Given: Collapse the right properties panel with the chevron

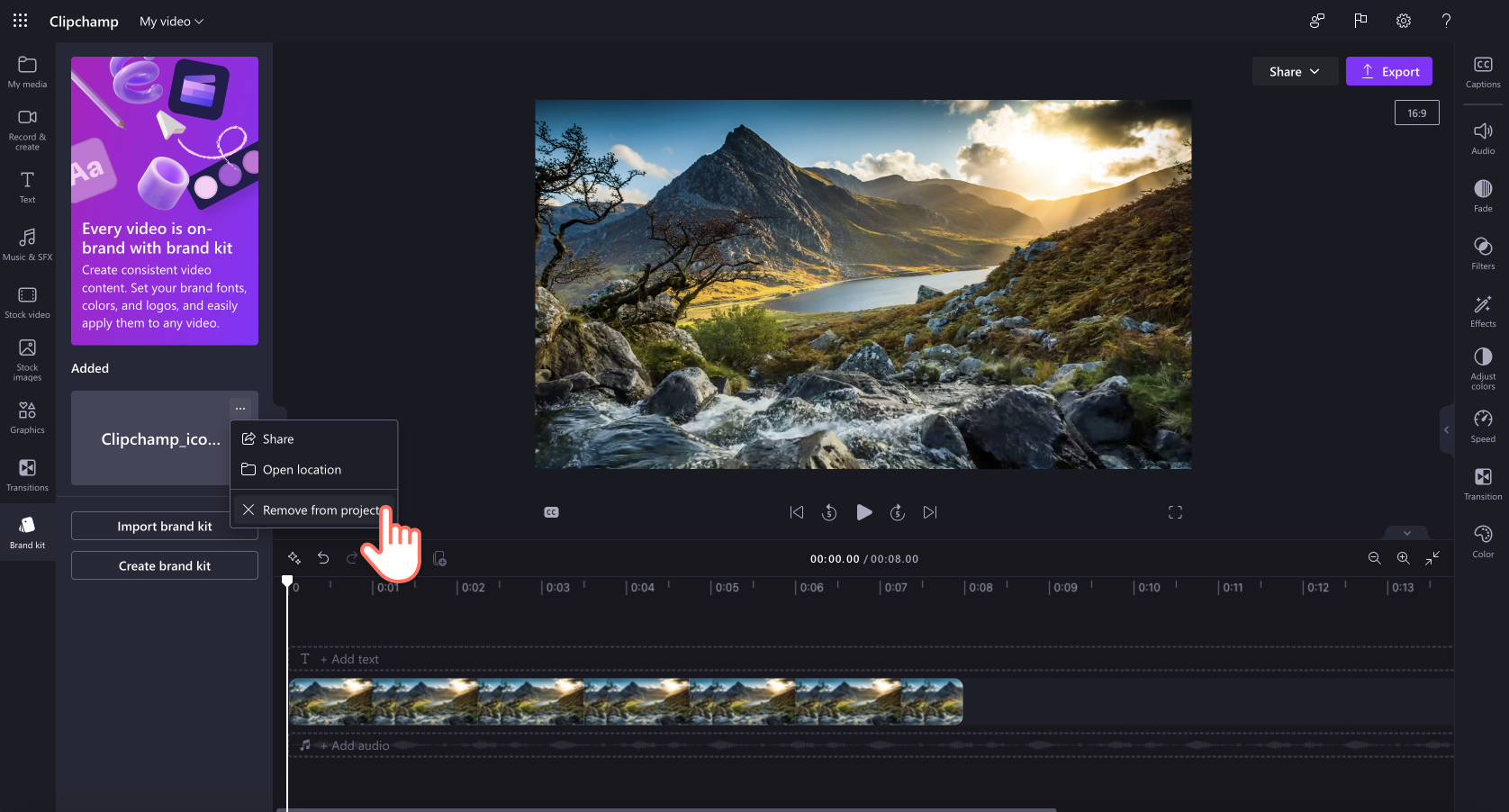Looking at the screenshot, I should [x=1447, y=429].
